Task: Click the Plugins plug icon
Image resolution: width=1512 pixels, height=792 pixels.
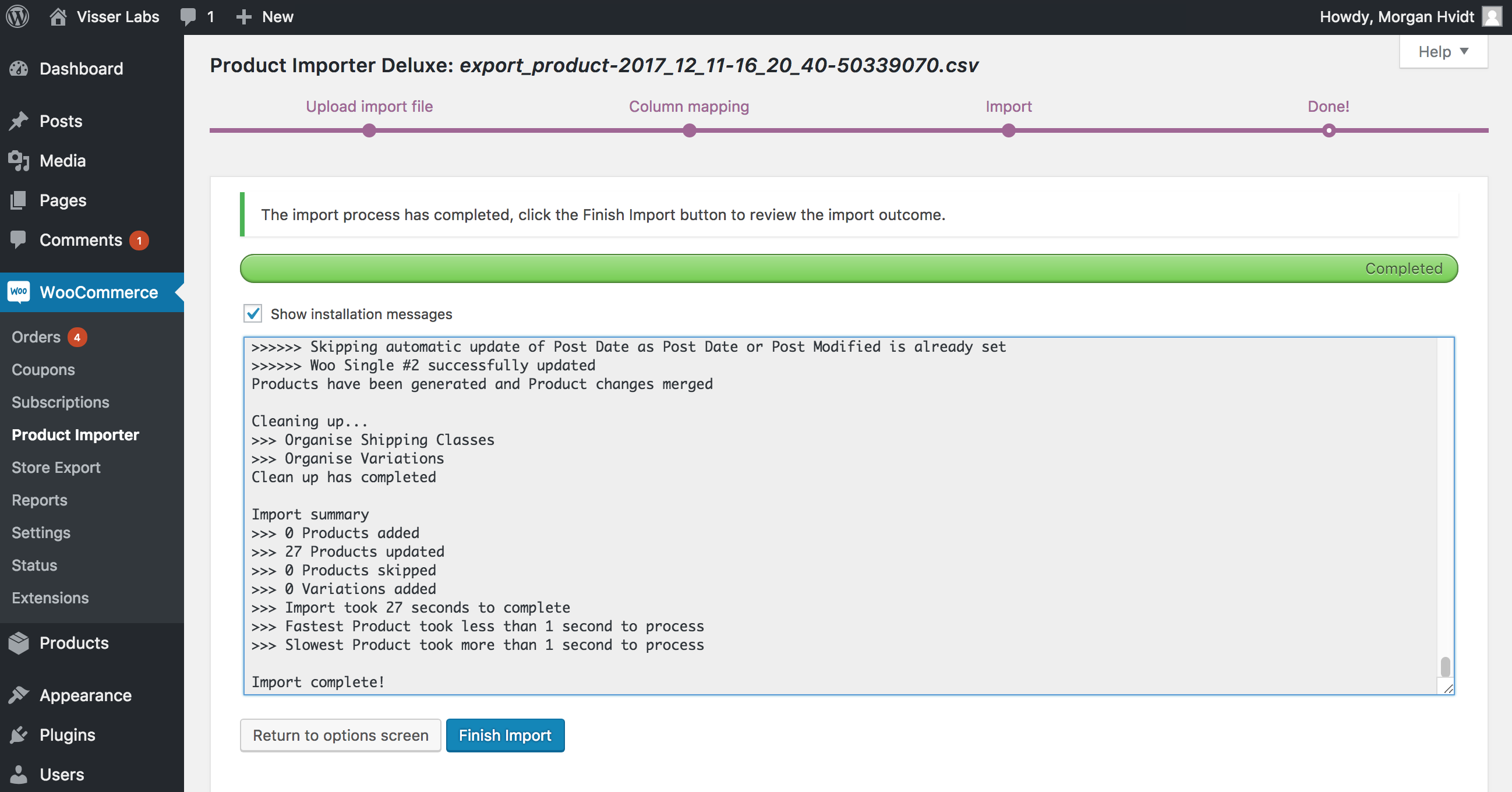Action: (19, 734)
